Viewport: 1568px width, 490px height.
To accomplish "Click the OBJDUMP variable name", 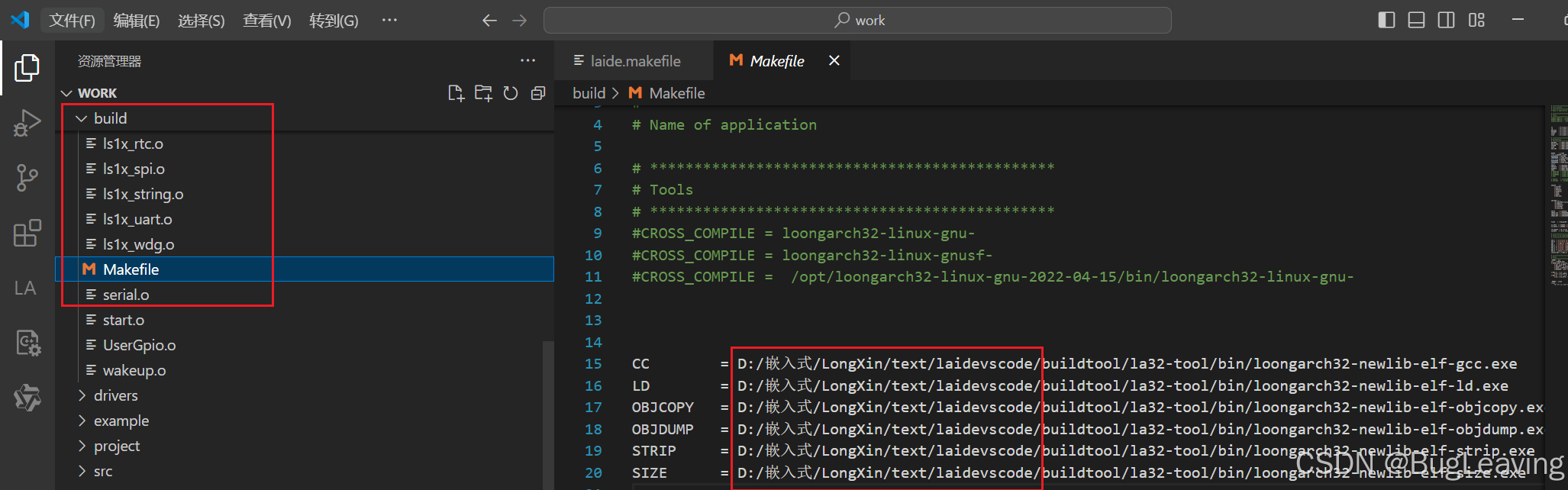I will [663, 429].
